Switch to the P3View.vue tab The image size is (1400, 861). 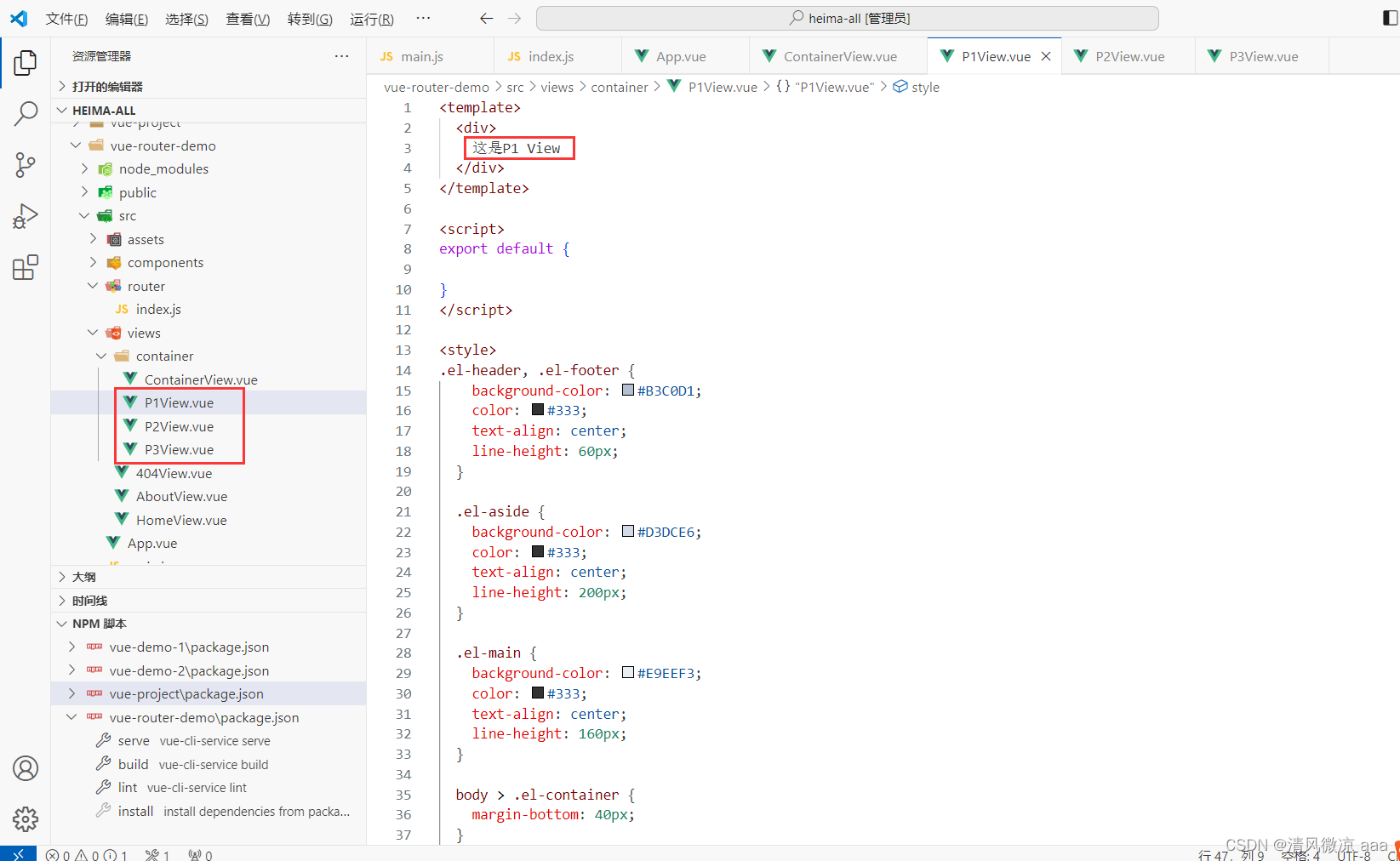tap(1262, 56)
